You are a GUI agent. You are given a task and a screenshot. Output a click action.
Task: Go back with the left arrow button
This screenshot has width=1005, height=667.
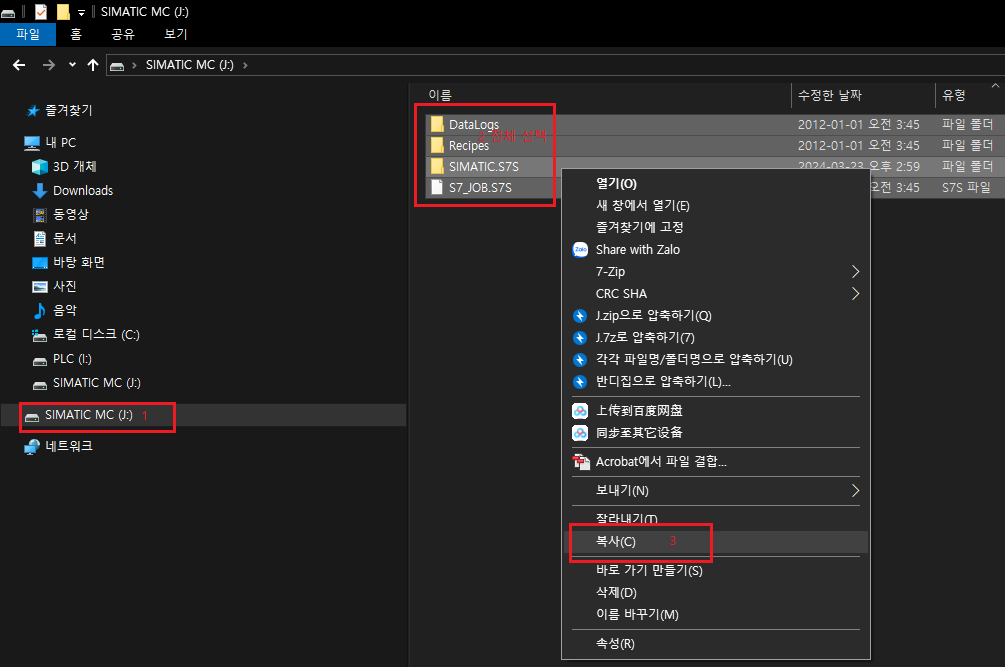pos(19,65)
